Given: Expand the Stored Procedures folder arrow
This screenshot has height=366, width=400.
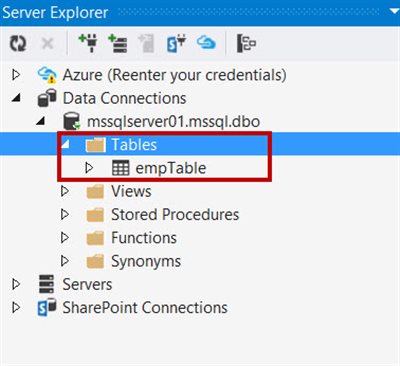Looking at the screenshot, I should [65, 214].
